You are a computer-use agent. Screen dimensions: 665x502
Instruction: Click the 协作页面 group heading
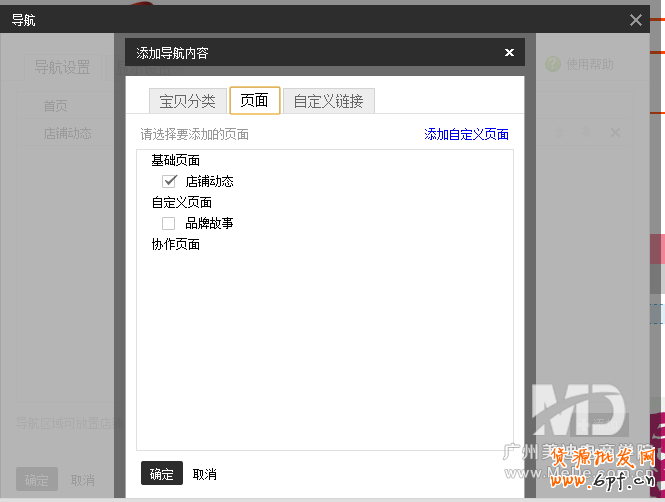176,244
